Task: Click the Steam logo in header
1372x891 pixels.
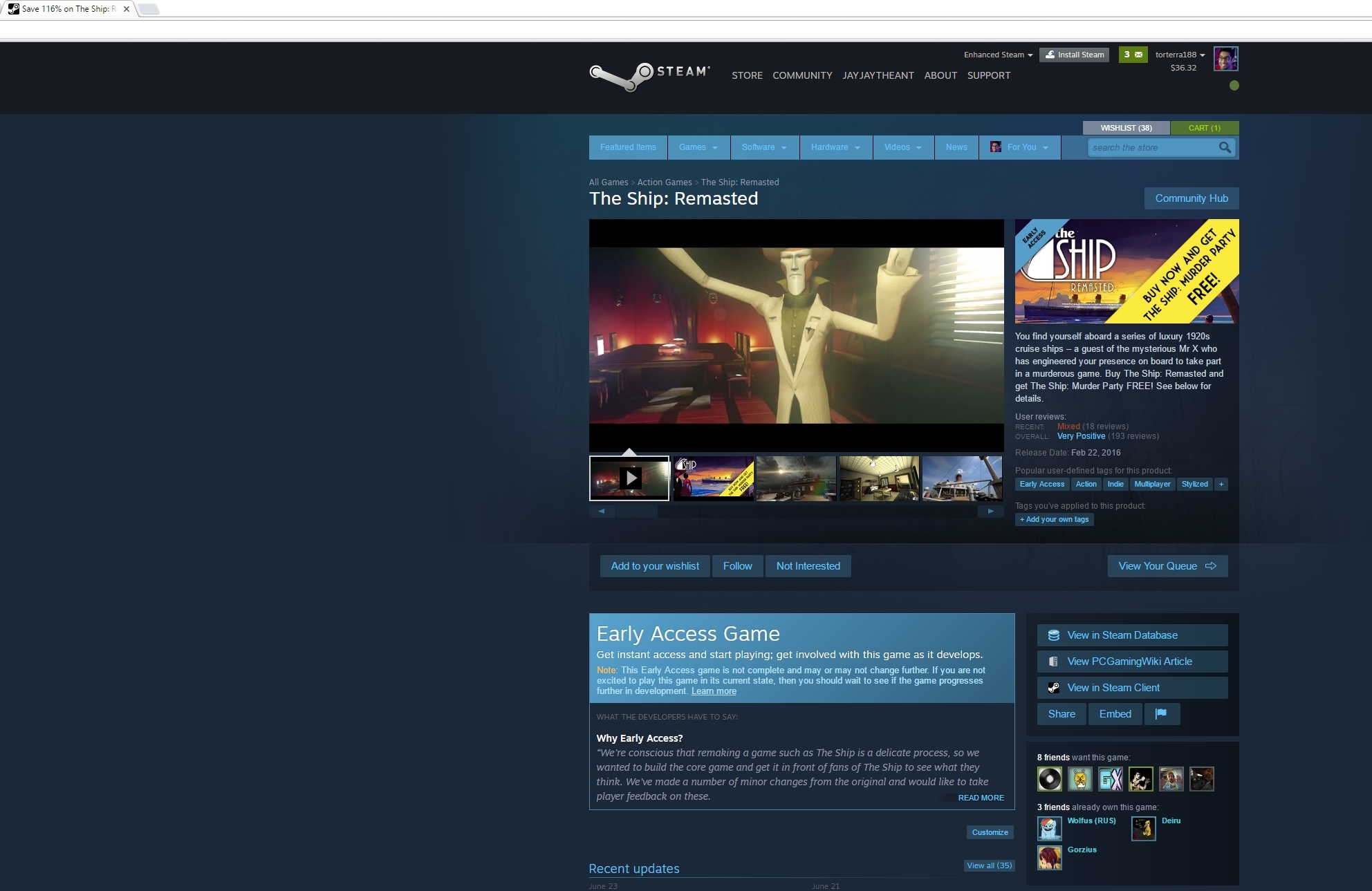Action: 649,75
